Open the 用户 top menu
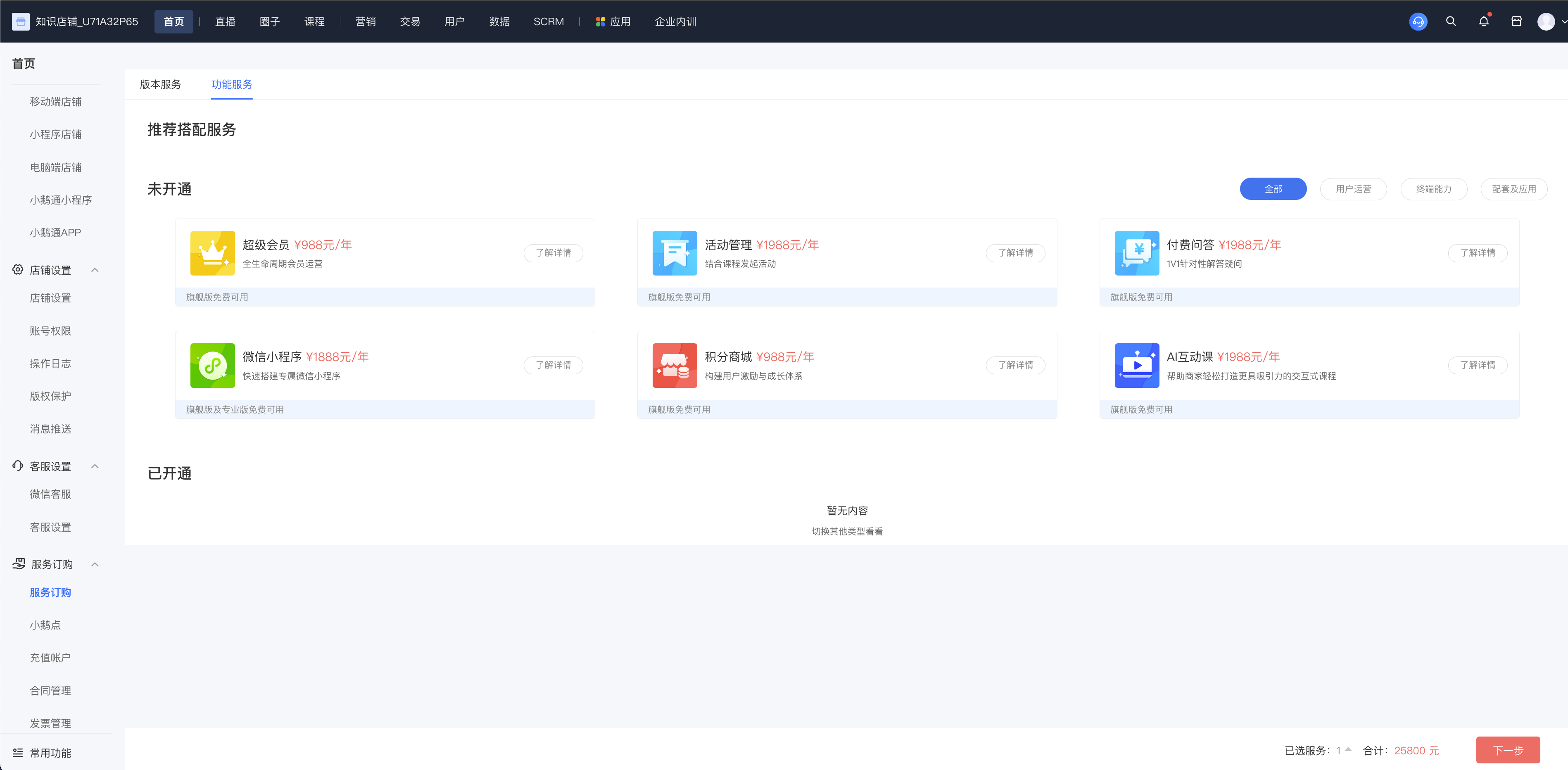This screenshot has height=770, width=1568. coord(454,21)
